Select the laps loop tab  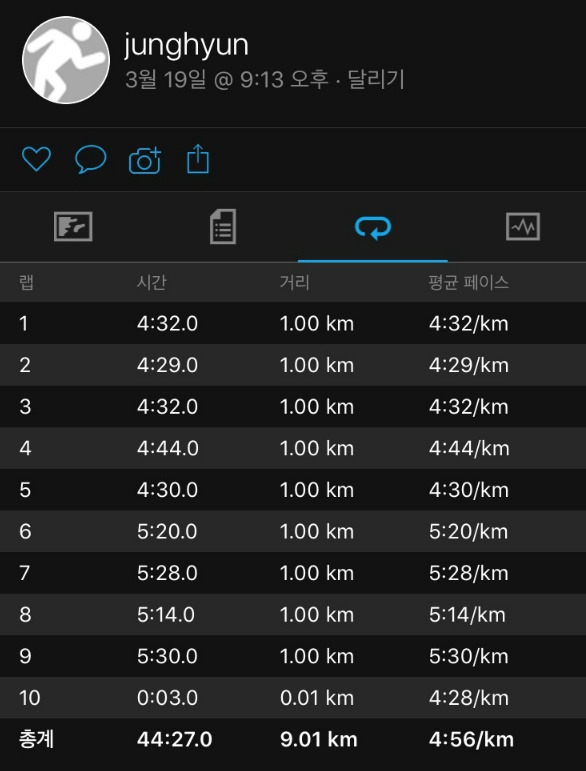373,228
